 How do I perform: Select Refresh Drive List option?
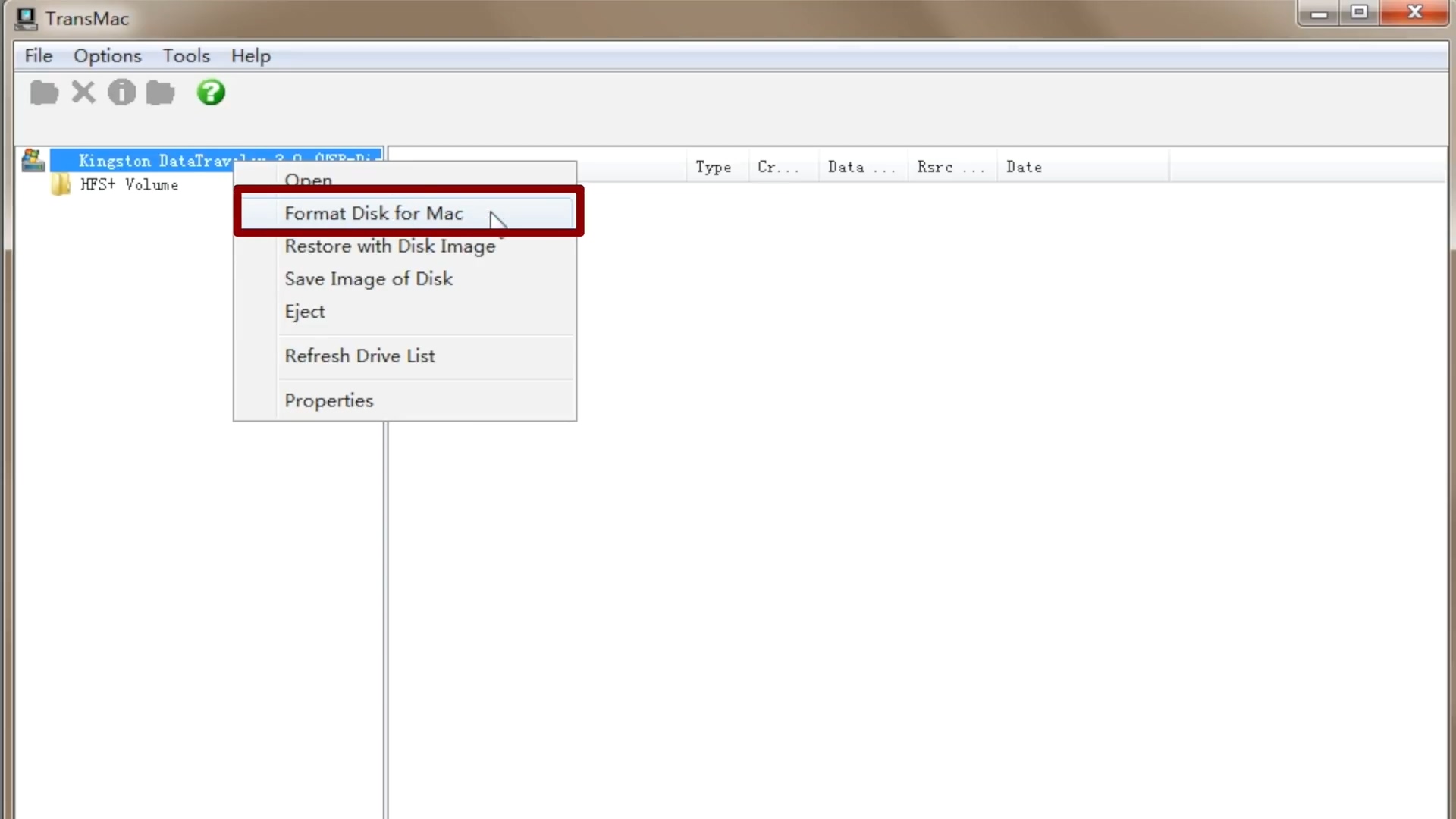pos(359,356)
